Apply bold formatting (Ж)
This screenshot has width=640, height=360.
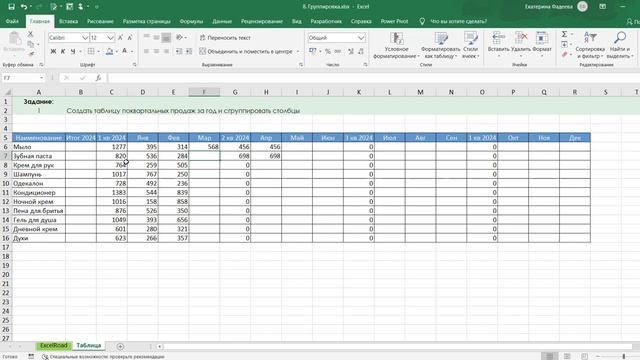[53, 51]
